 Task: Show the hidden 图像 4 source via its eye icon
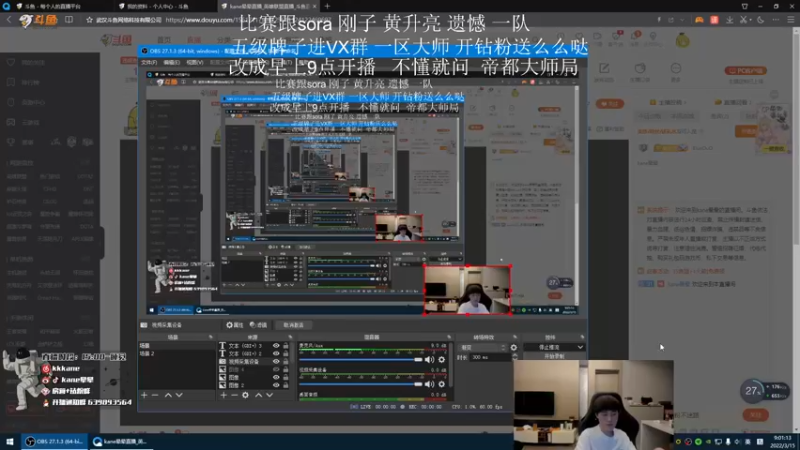[276, 369]
